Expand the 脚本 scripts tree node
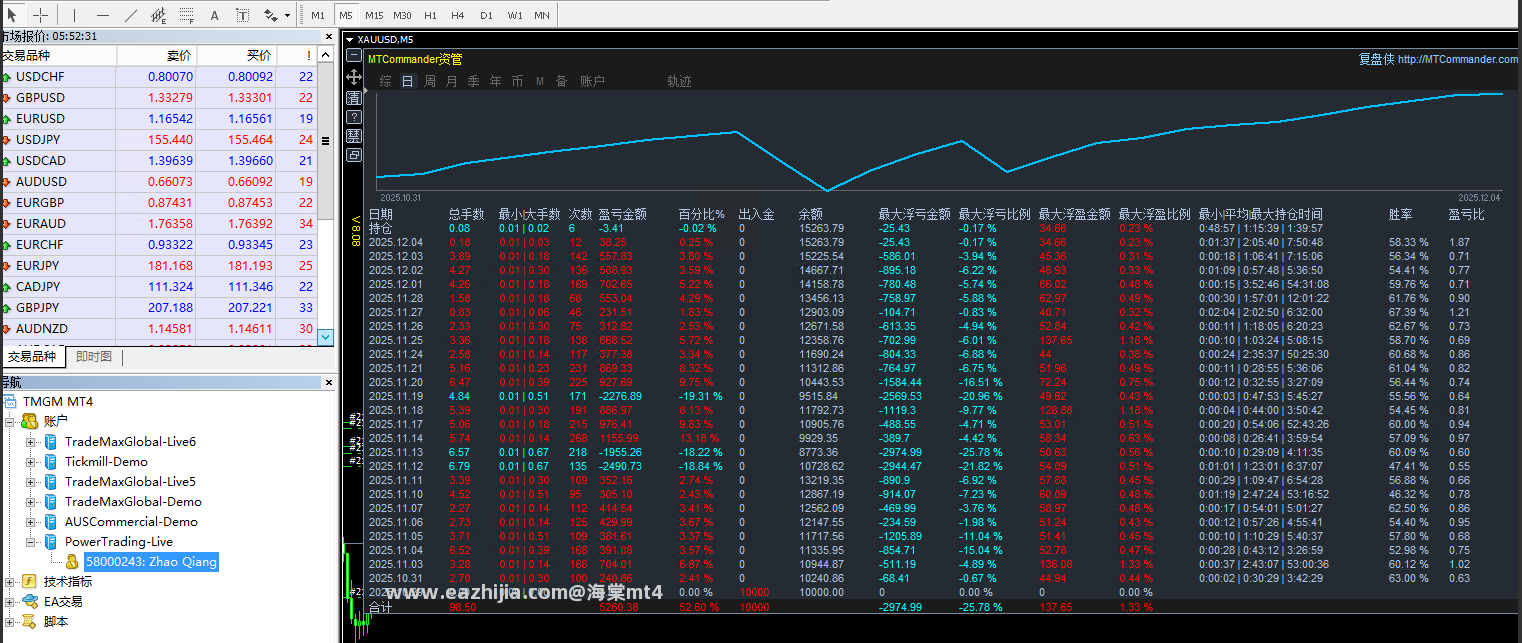 point(11,621)
